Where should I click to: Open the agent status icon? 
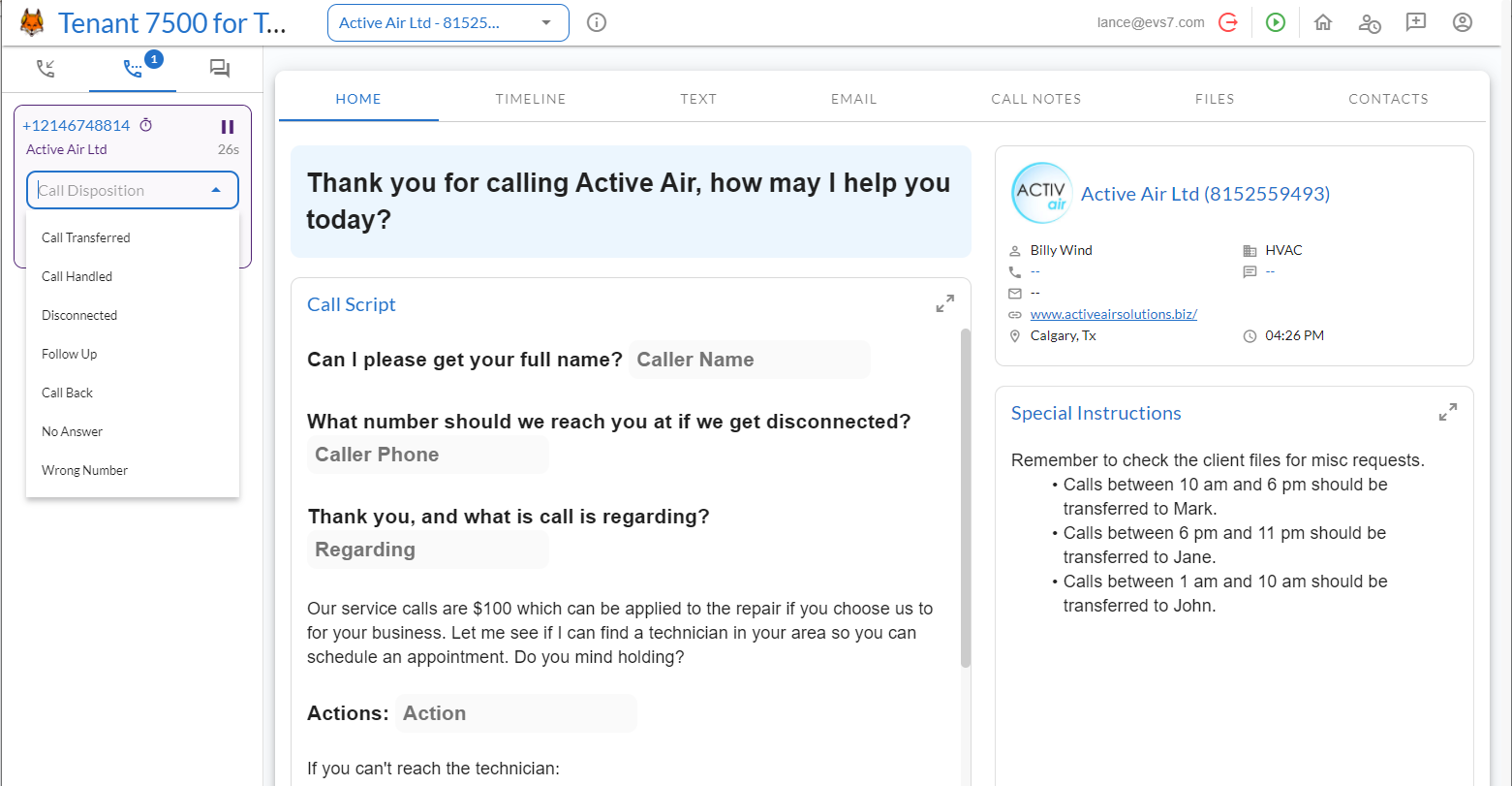click(1369, 21)
